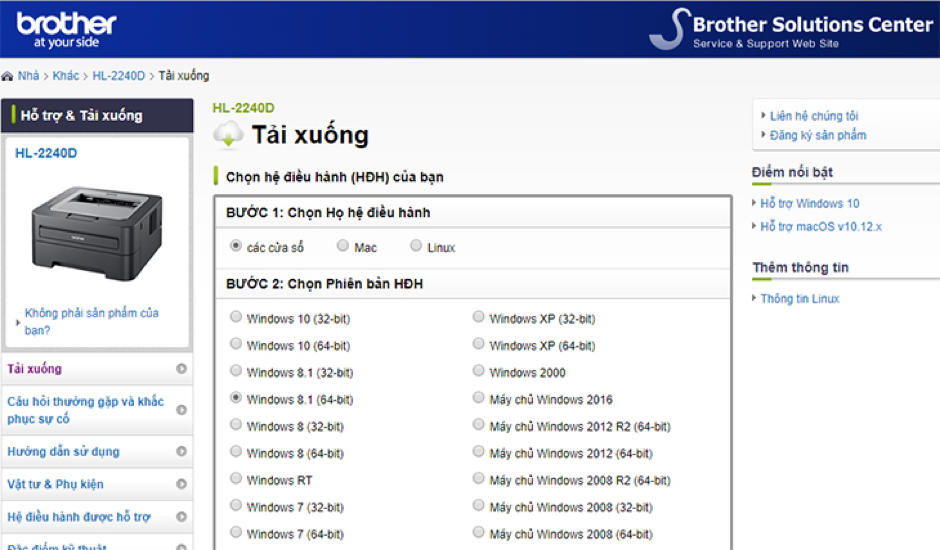Screen dimensions: 940x550
Task: Click the HL-2240D printer thumbnail image
Action: [x=97, y=233]
